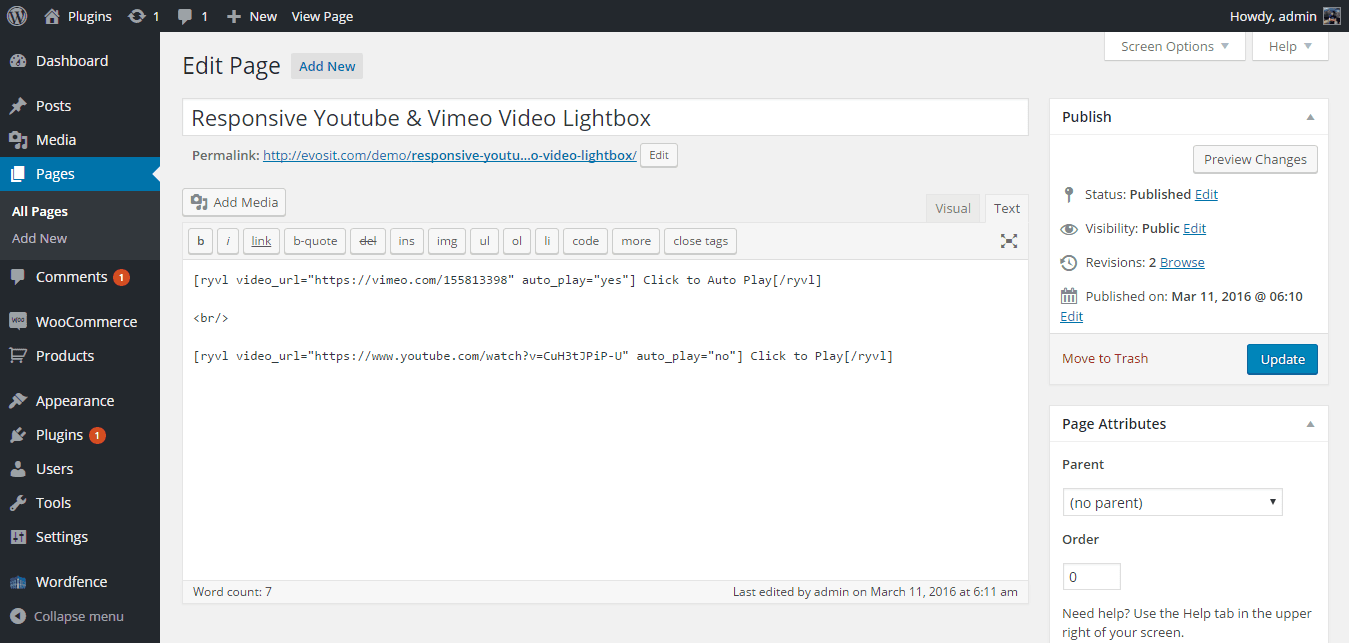This screenshot has height=643, width=1349.
Task: Collapse the Publish panel
Action: point(1310,116)
